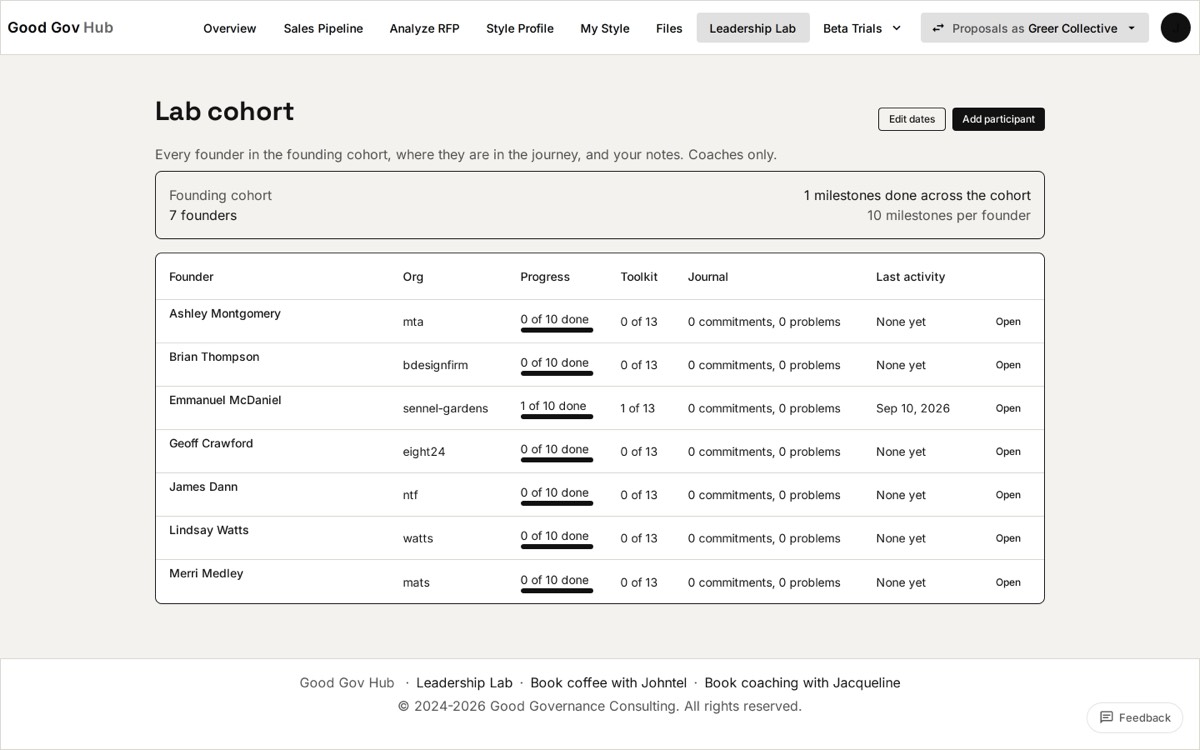The height and width of the screenshot is (750, 1200).
Task: Expand the Beta Trials dropdown
Action: (862, 28)
